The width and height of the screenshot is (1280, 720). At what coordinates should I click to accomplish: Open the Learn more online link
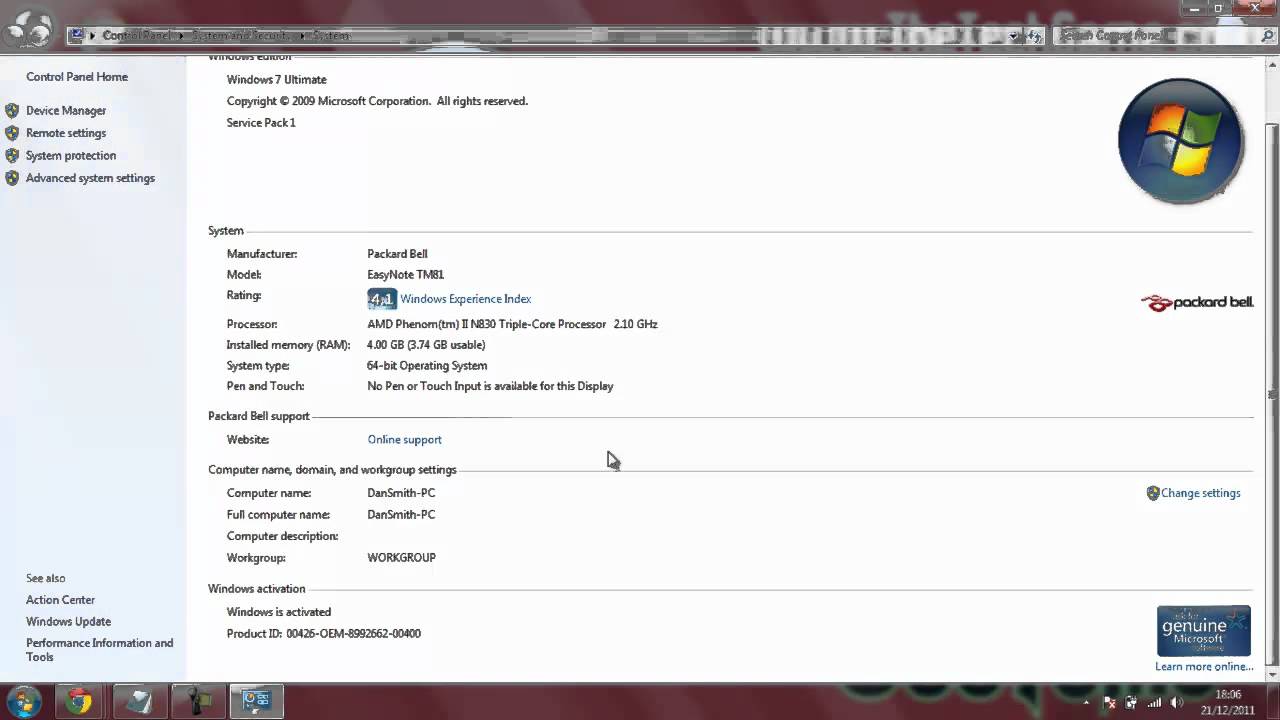[x=1204, y=667]
